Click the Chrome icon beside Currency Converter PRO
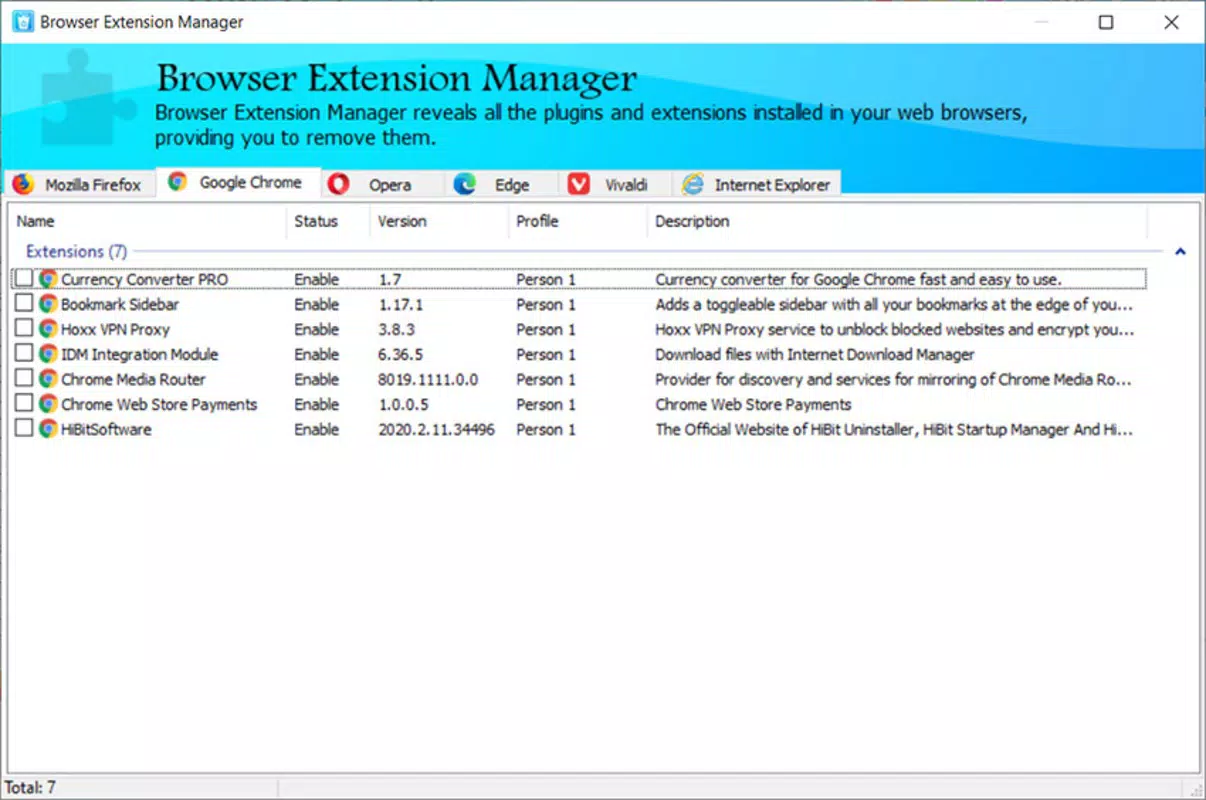Viewport: 1206px width, 800px height. 48,279
